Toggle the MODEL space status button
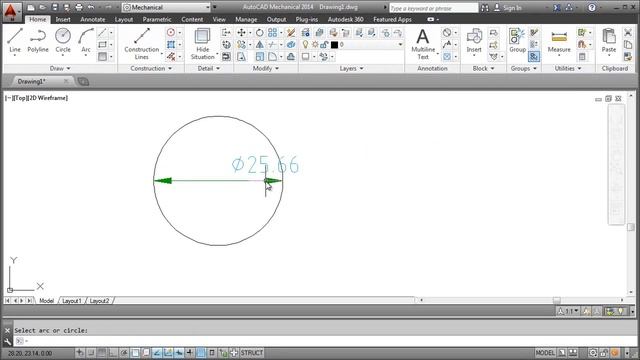The height and width of the screenshot is (360, 640). tap(545, 353)
